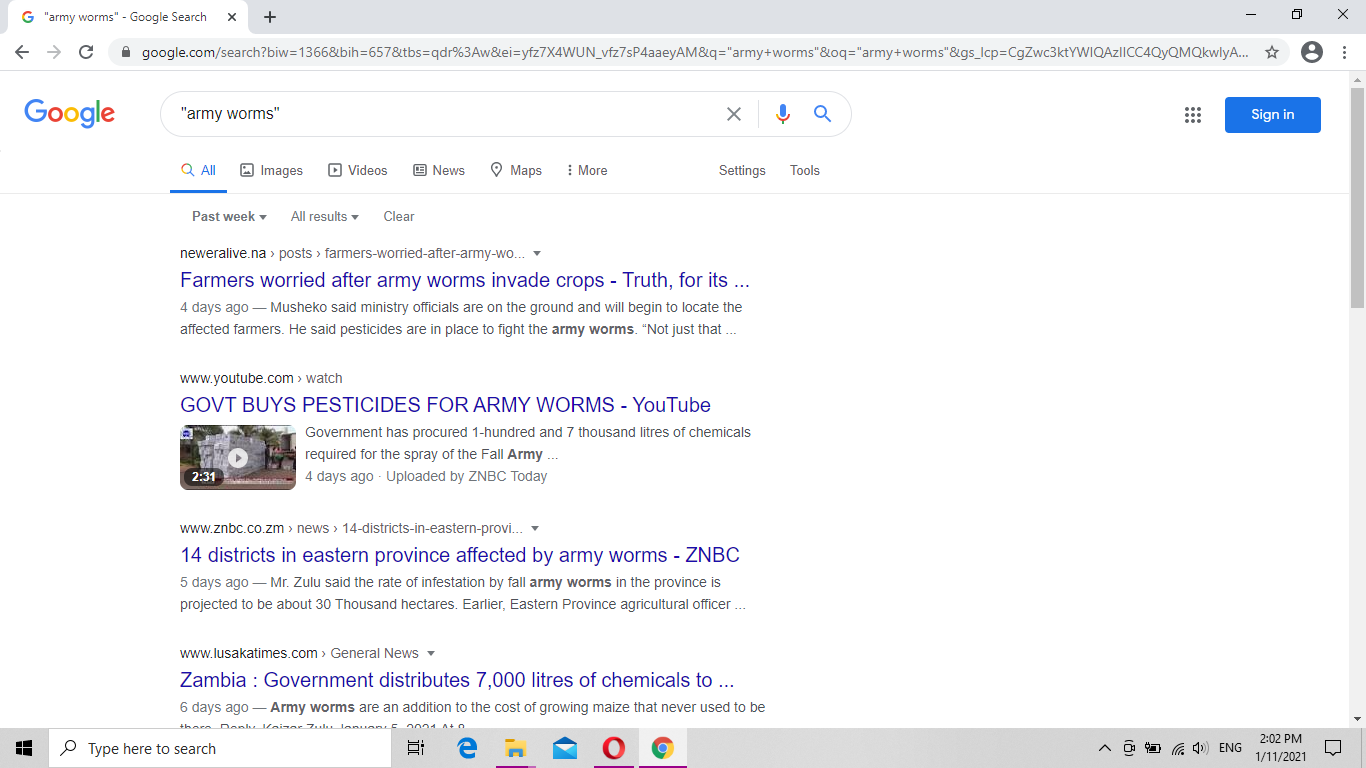Expand the www.znbc.co.zm result options arrow
The height and width of the screenshot is (768, 1366).
click(x=535, y=529)
